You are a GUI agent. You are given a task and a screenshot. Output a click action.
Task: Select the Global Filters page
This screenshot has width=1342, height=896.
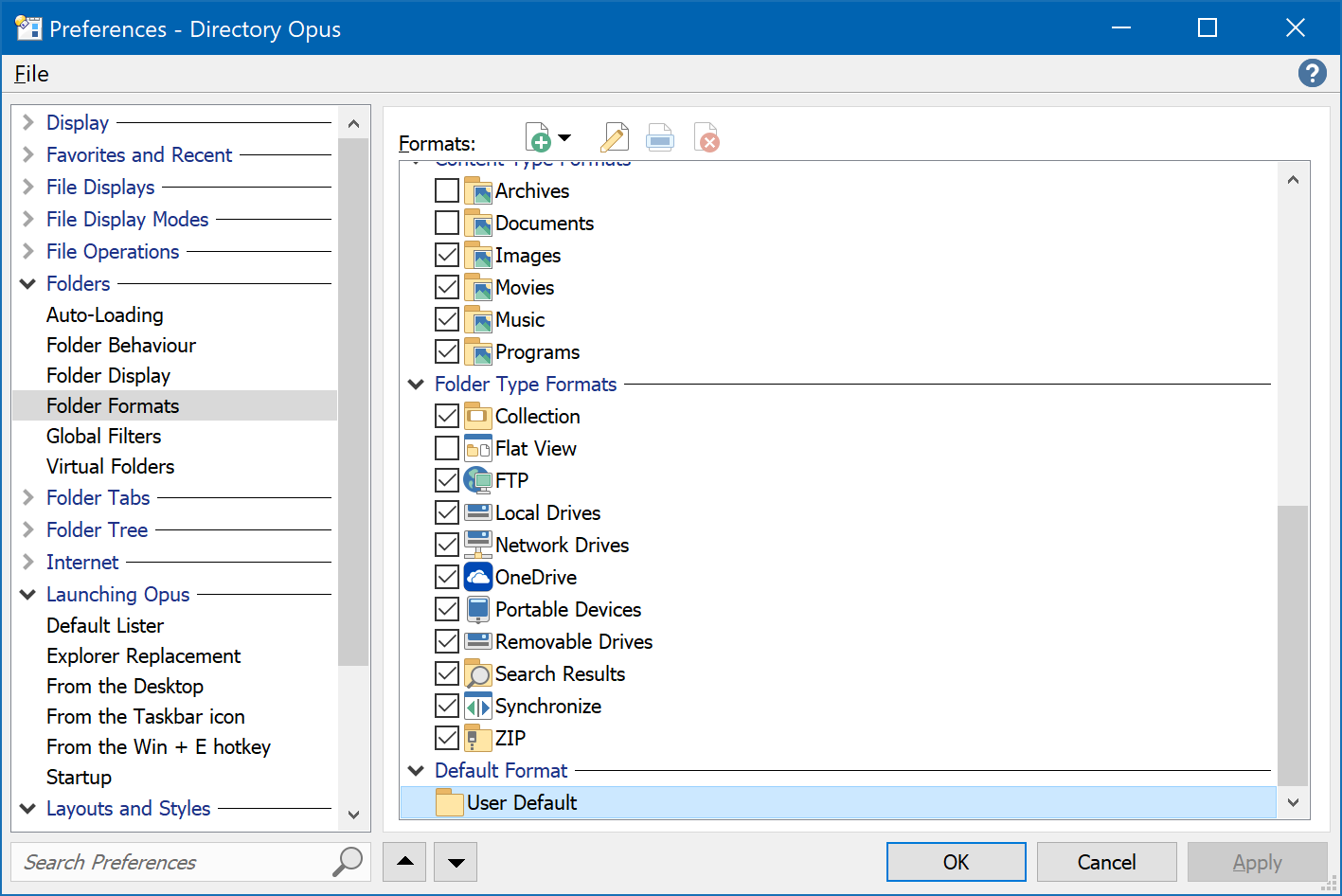(103, 436)
